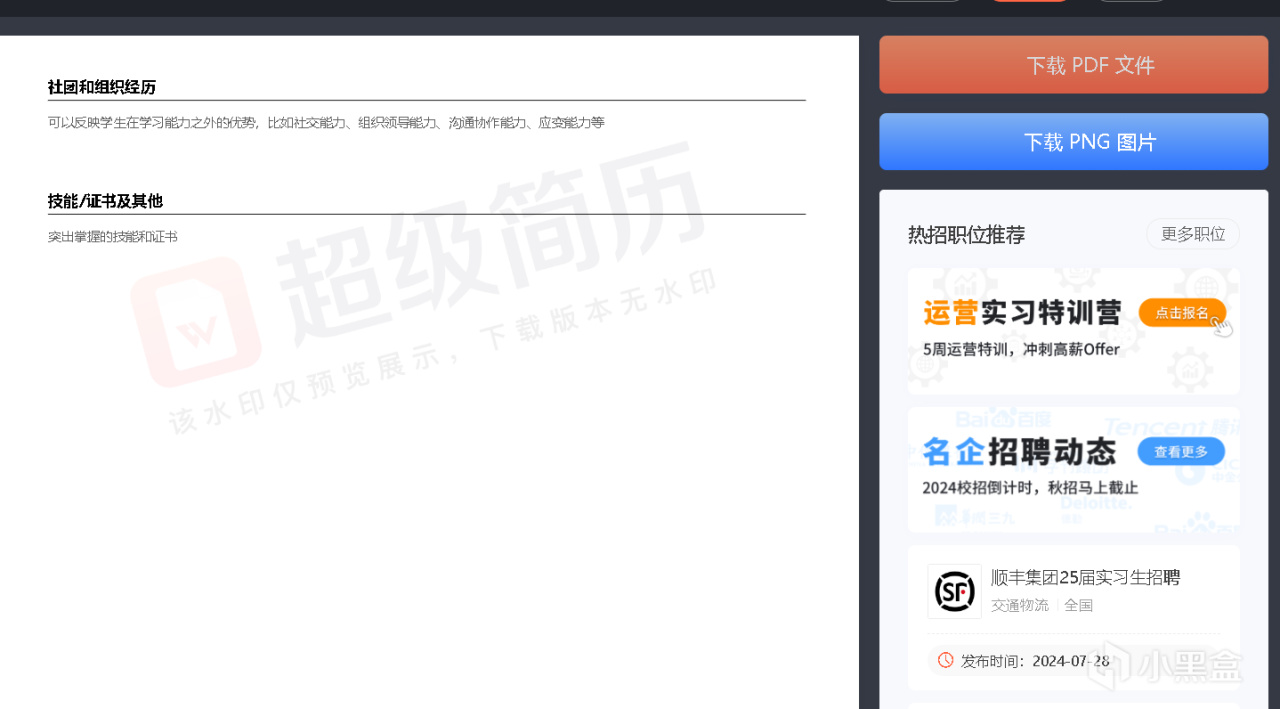The image size is (1280, 709).
Task: Click the 热招职位推荐 panel title
Action: click(966, 234)
